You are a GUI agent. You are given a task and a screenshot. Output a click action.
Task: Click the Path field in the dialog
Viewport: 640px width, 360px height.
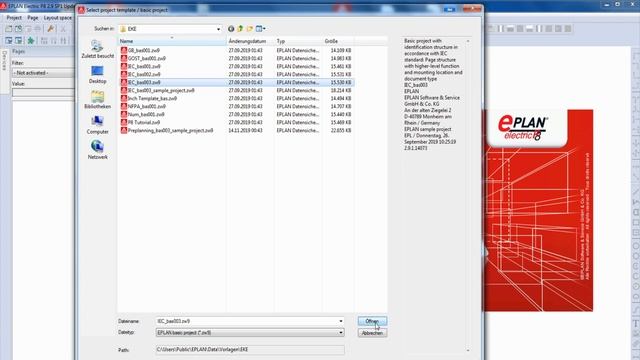pyautogui.click(x=250, y=349)
